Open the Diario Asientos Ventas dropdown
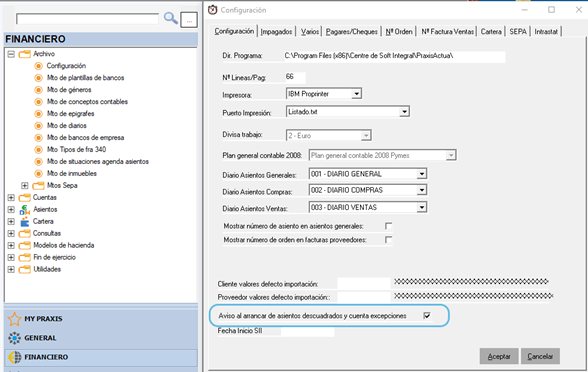Viewport: 588px width, 372px height. tap(422, 207)
